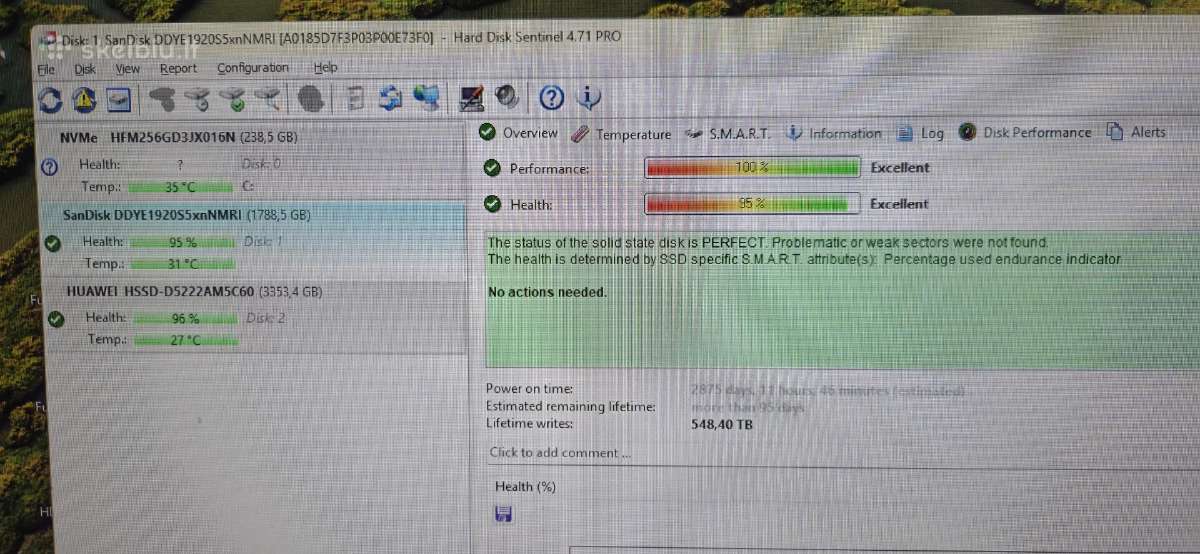
Task: Click the green check status icon of HUAWEI disk
Action: tap(56, 319)
